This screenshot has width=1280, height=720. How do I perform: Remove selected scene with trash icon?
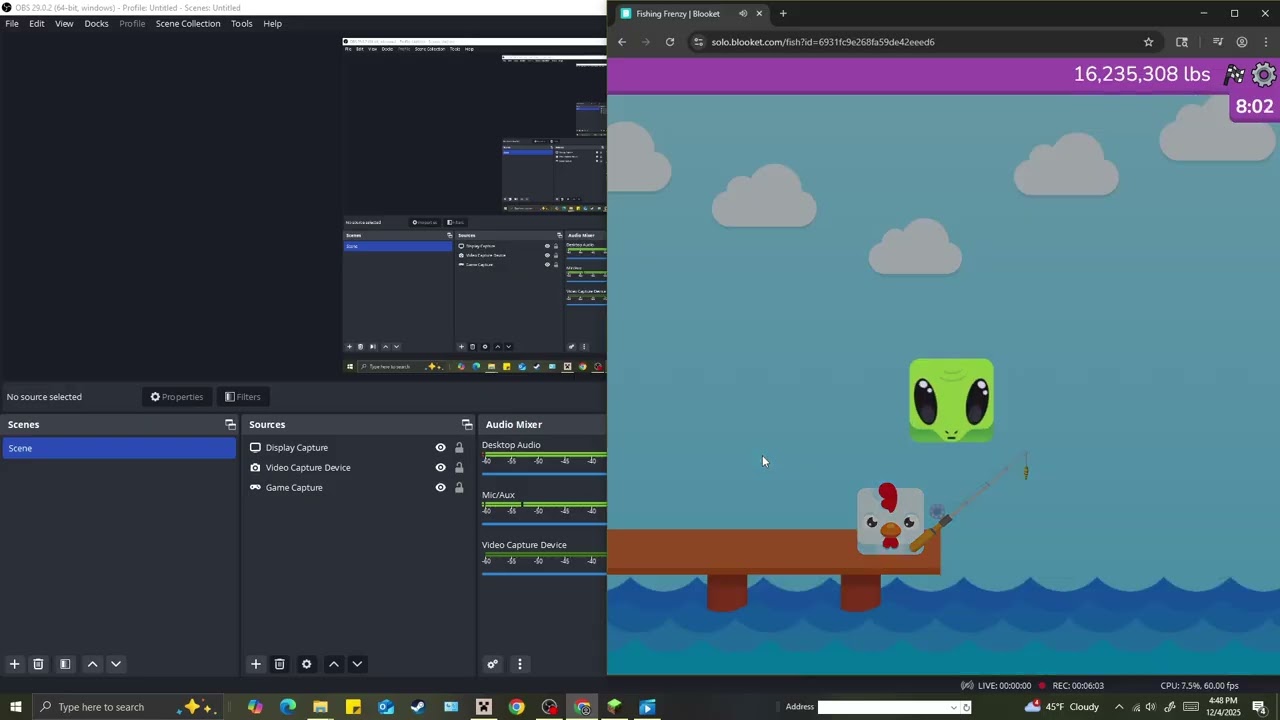[38, 664]
